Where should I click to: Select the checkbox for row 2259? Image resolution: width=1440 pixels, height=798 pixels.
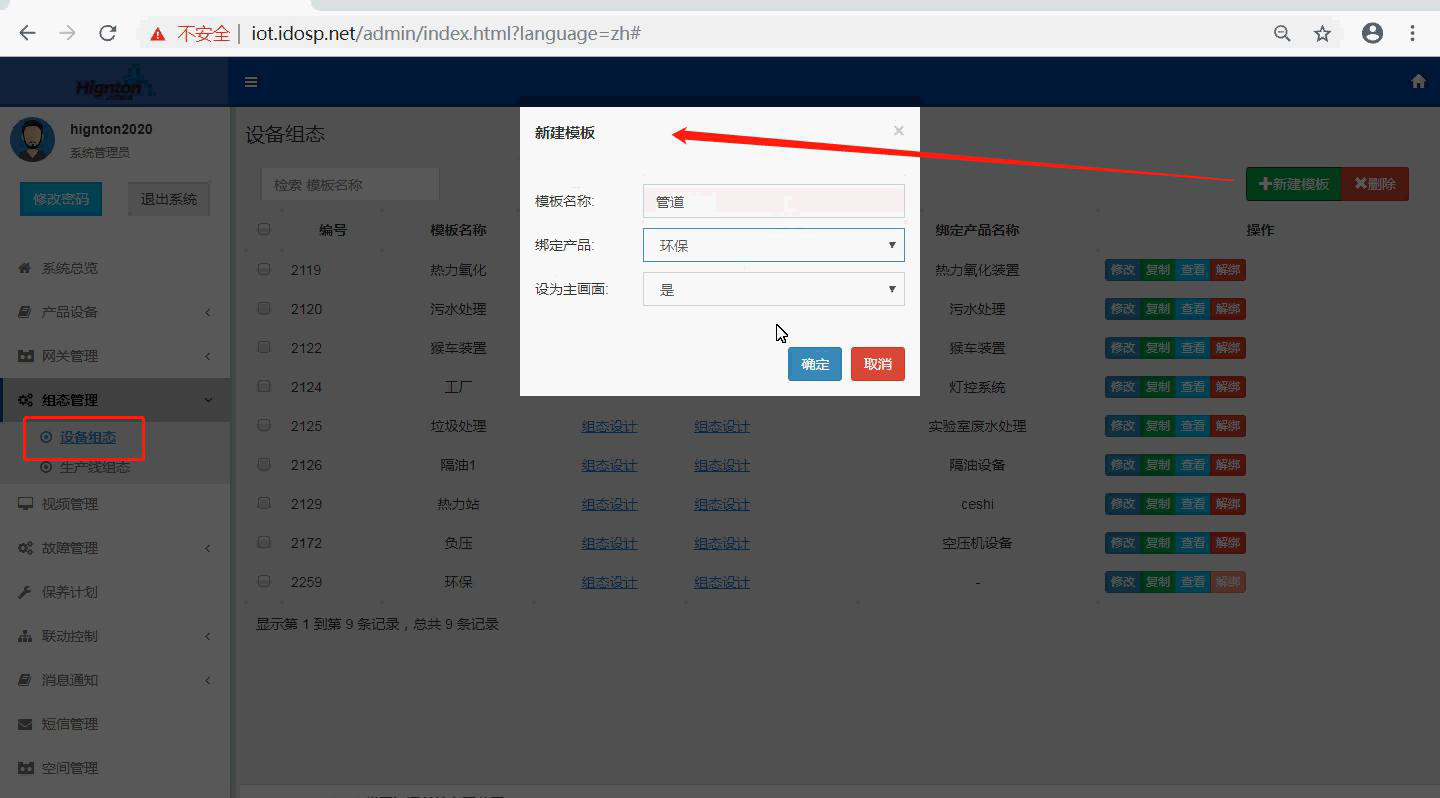264,581
